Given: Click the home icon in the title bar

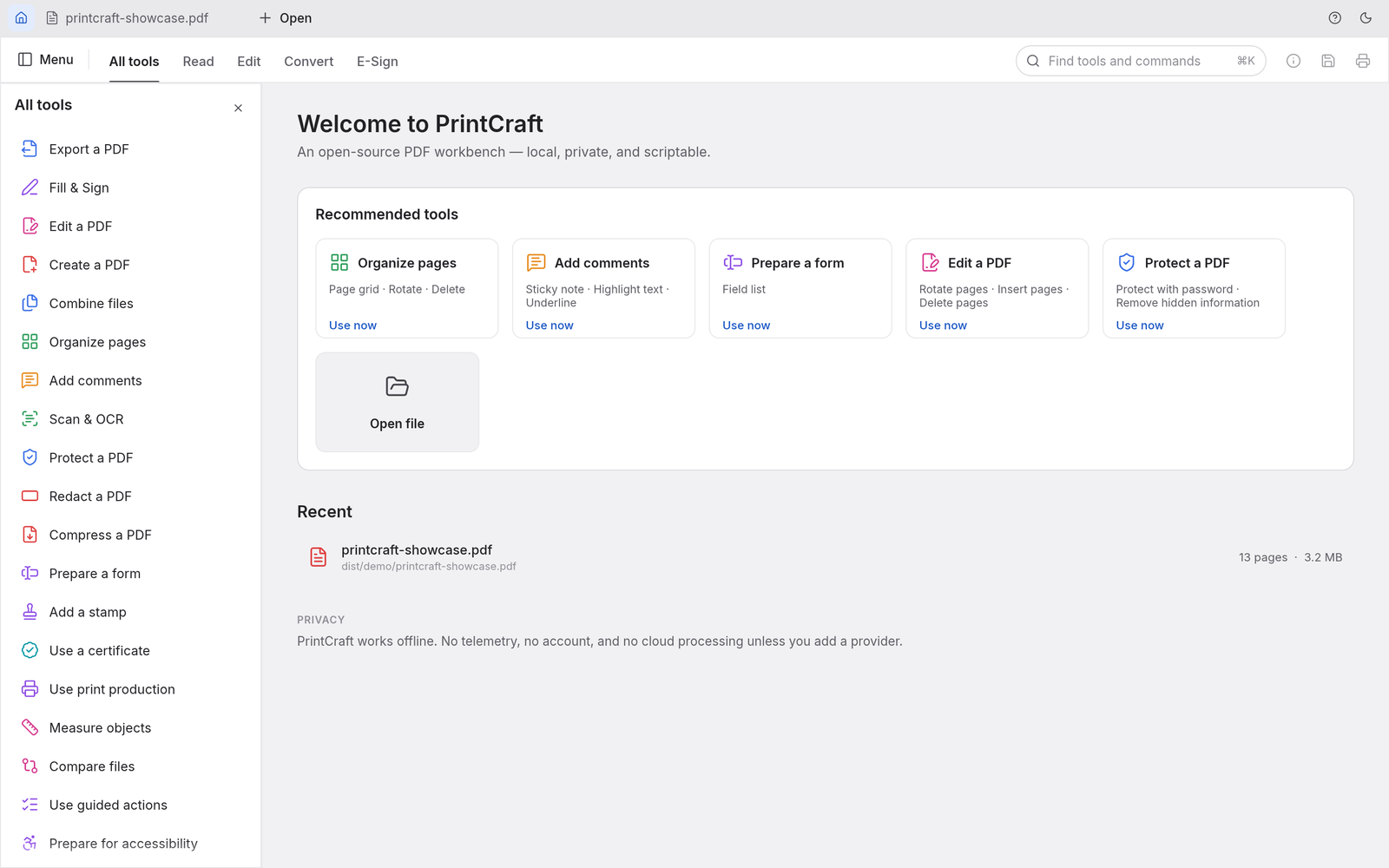Looking at the screenshot, I should [x=22, y=17].
